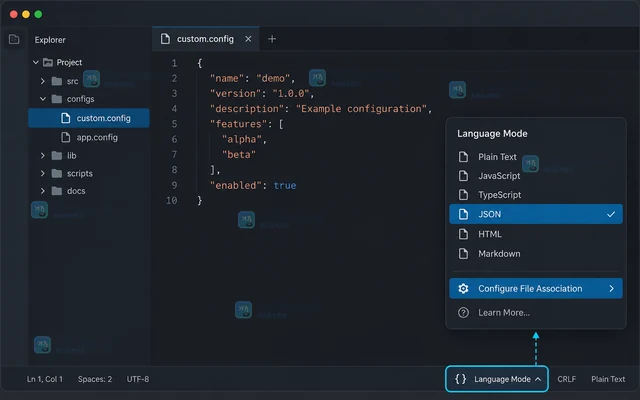This screenshot has height=400, width=640.
Task: Click the true value on line 9
Action: (x=285, y=186)
